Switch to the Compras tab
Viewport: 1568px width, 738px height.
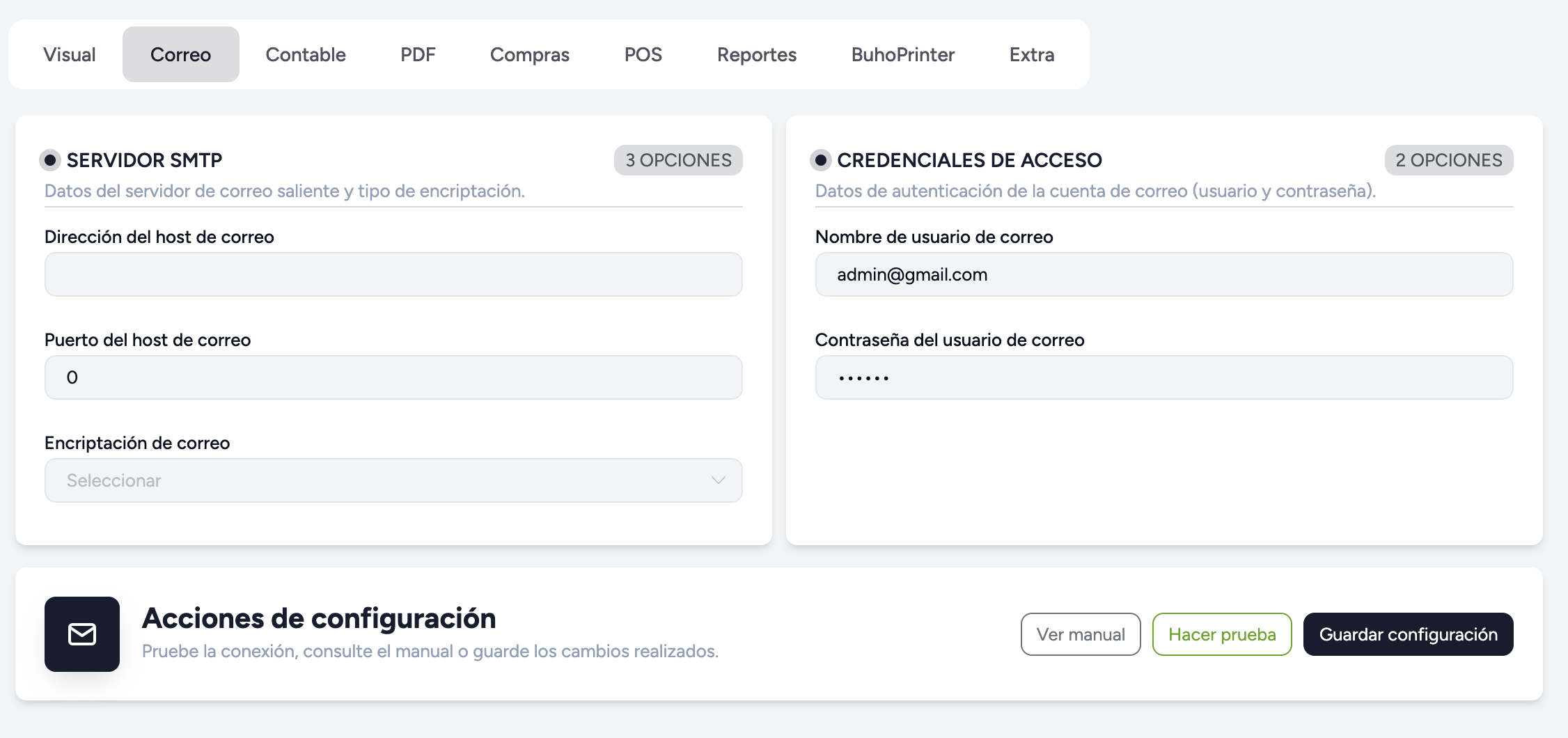[530, 54]
